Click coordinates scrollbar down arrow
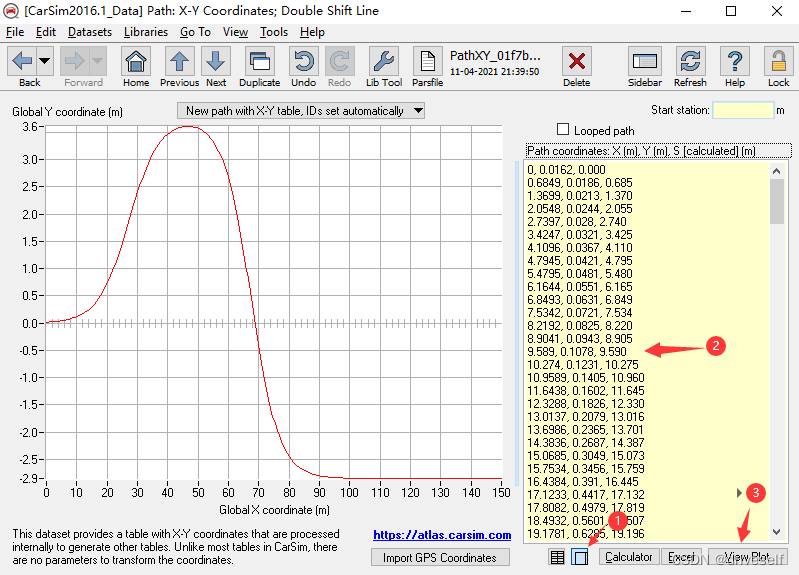This screenshot has height=575, width=799. pos(777,532)
